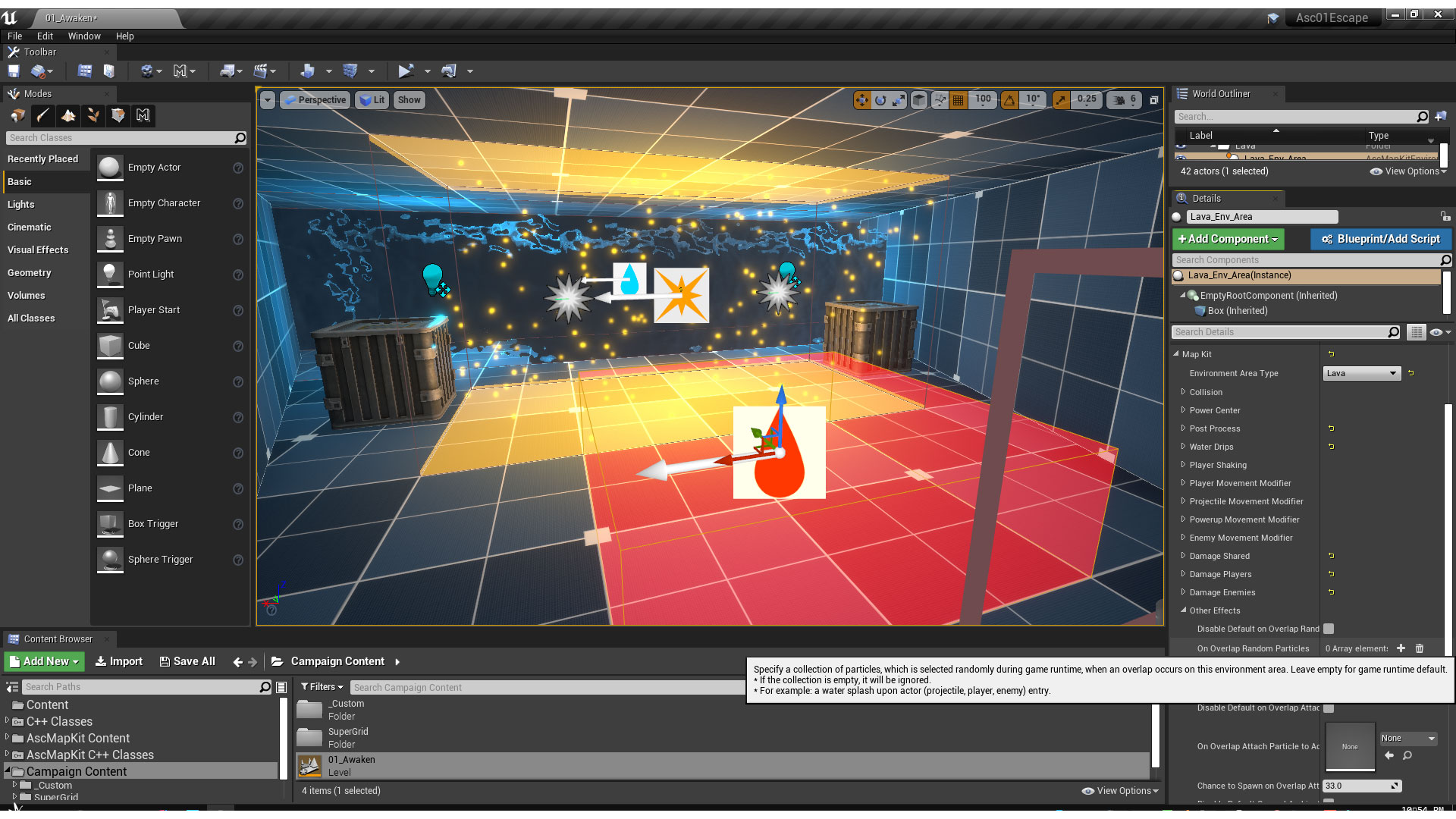1456x819 pixels.
Task: Activate the rotate gizmo tool in viewport
Action: click(880, 99)
